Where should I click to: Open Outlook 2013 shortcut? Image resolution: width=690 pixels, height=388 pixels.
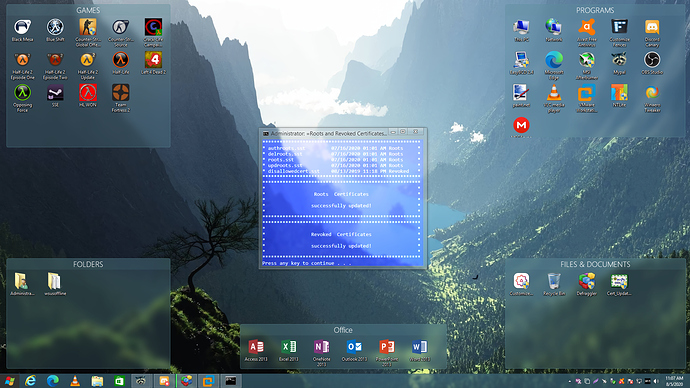pos(354,350)
